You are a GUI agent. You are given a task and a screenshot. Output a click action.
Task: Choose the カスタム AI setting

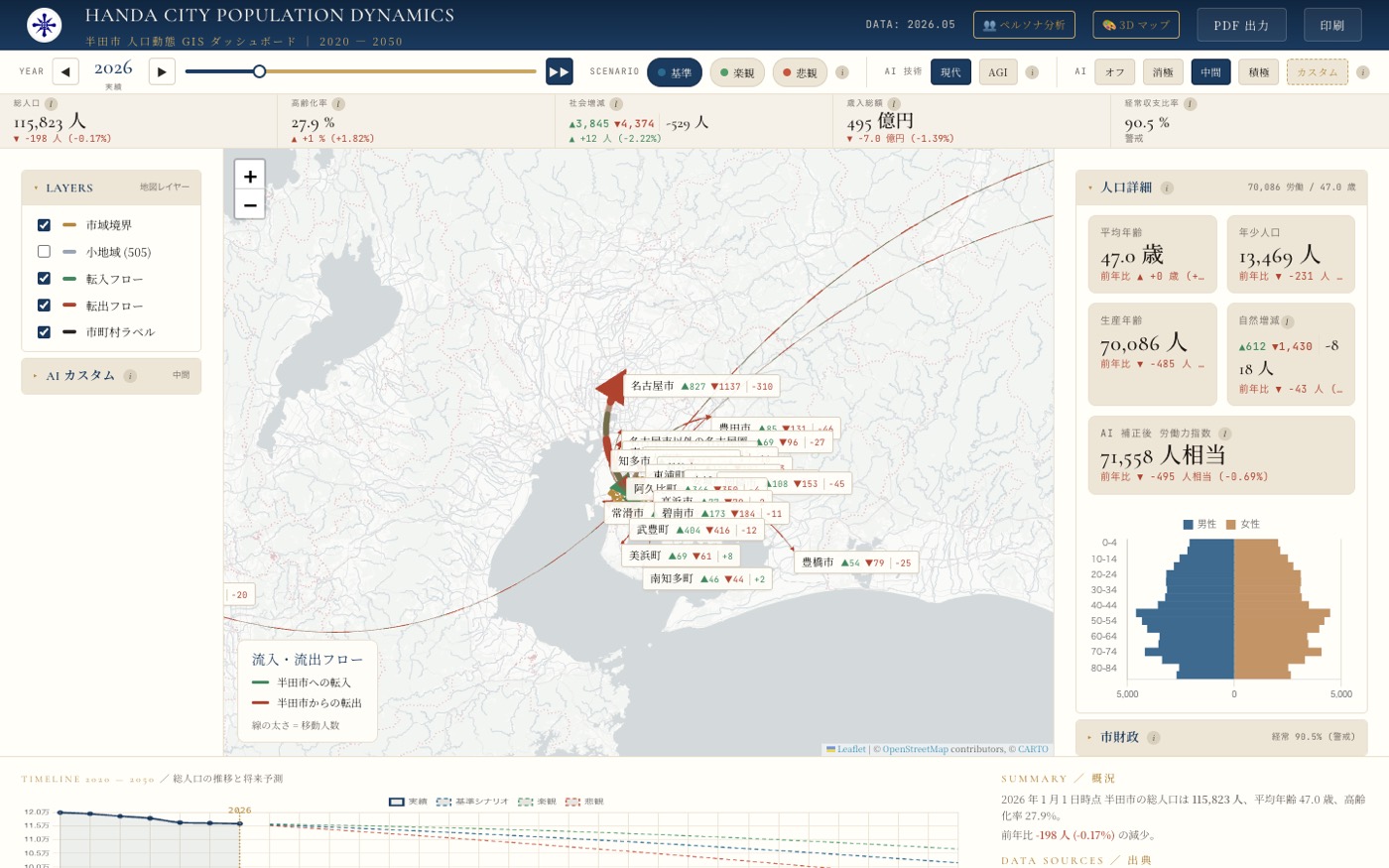[1318, 72]
